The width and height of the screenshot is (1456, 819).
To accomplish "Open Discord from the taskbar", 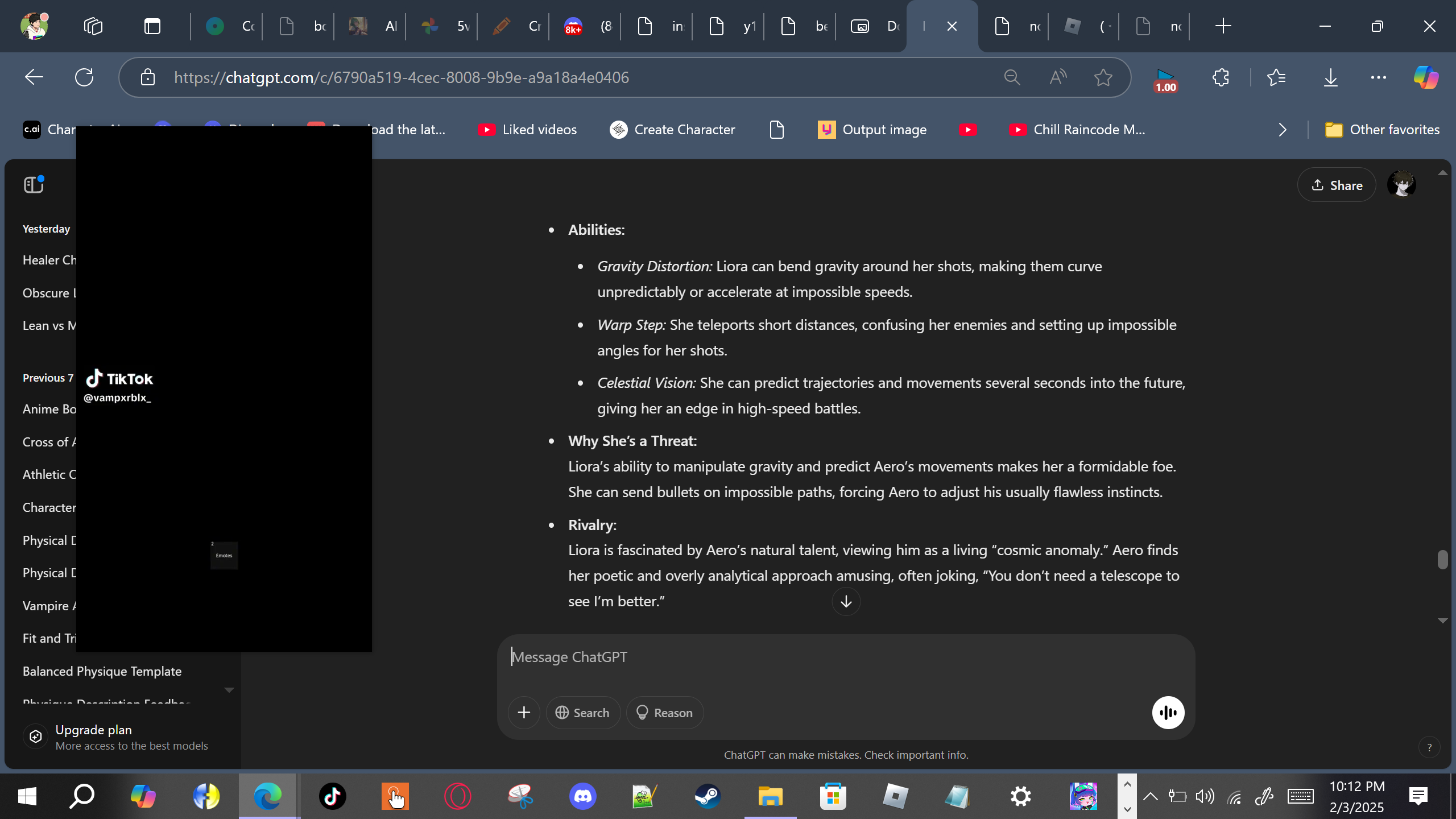I will (x=583, y=796).
